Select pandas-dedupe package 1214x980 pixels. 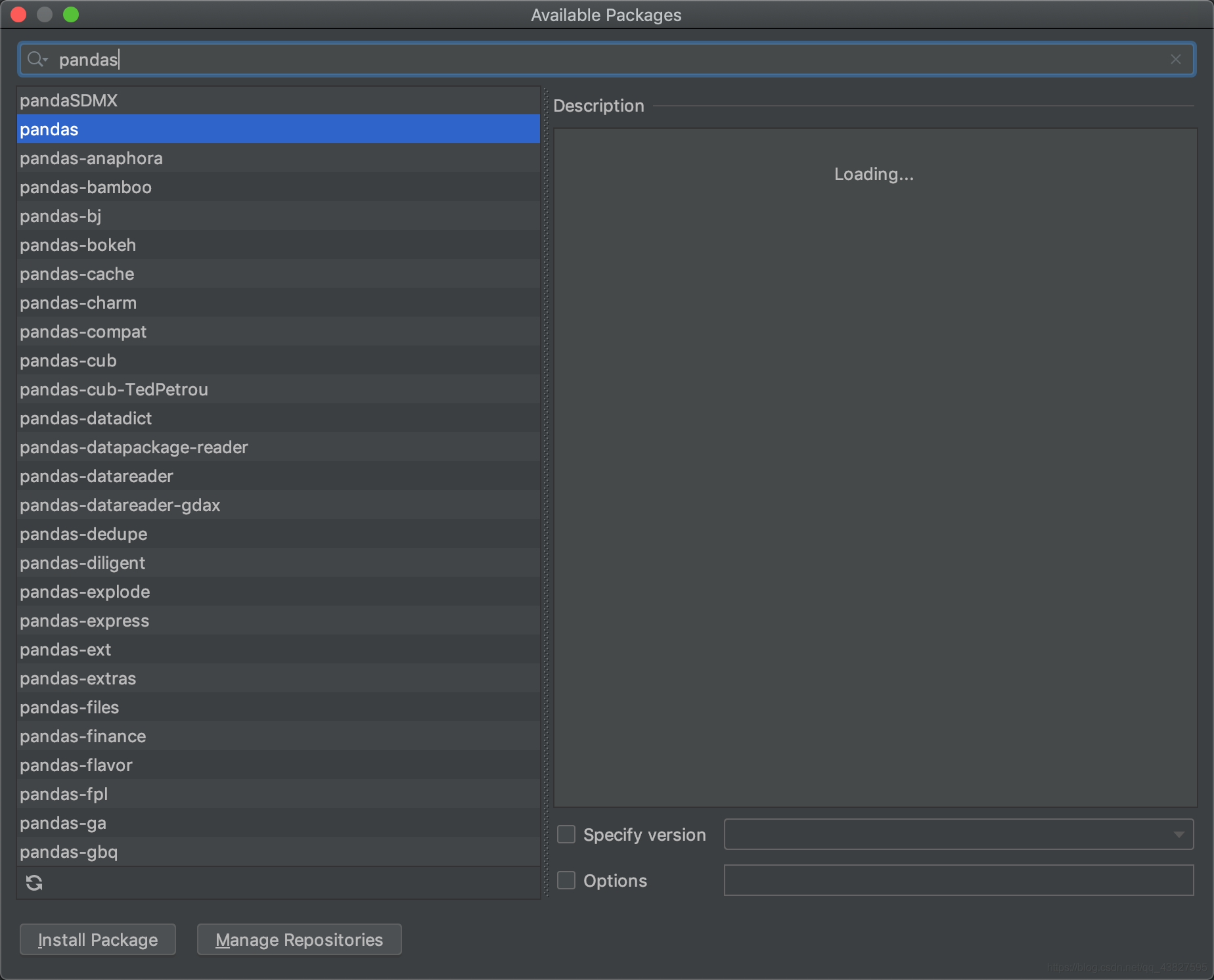click(x=279, y=534)
